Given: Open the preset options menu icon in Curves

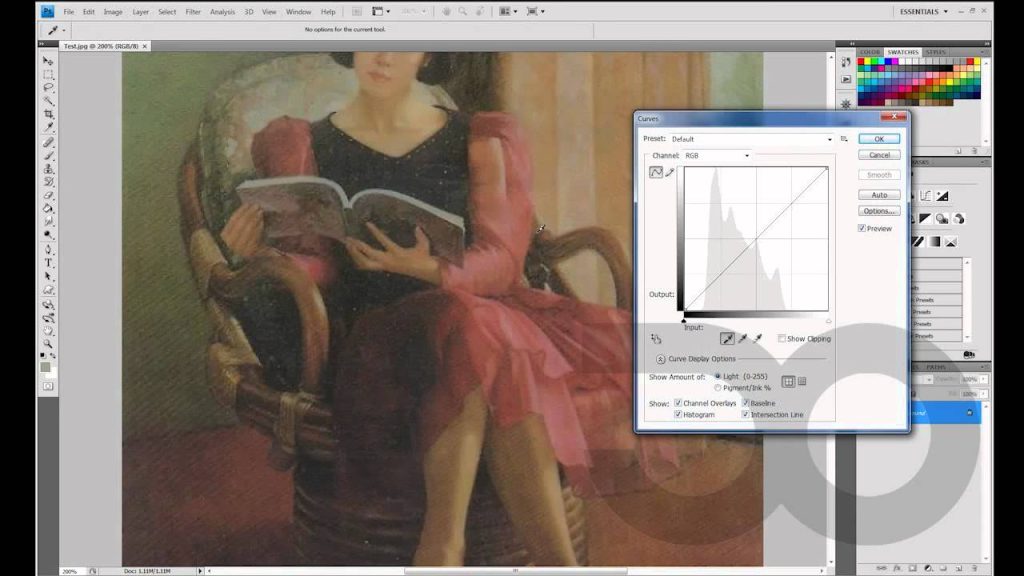Looking at the screenshot, I should pyautogui.click(x=844, y=138).
